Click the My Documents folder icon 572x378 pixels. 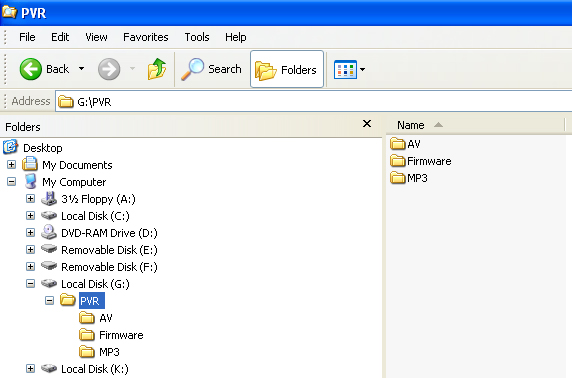coord(30,164)
